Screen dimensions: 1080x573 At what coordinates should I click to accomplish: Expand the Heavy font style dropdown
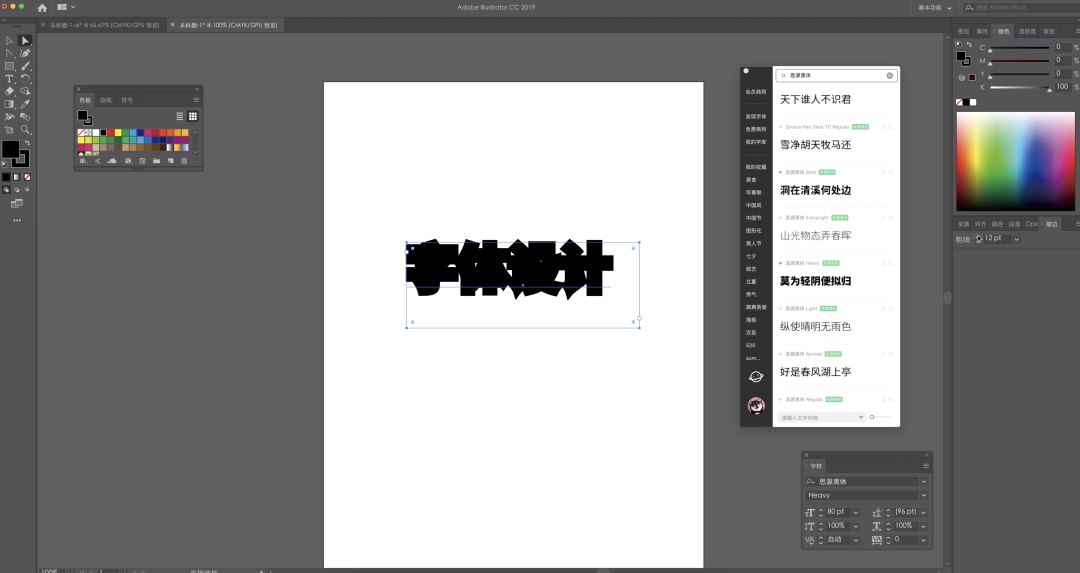click(x=923, y=495)
